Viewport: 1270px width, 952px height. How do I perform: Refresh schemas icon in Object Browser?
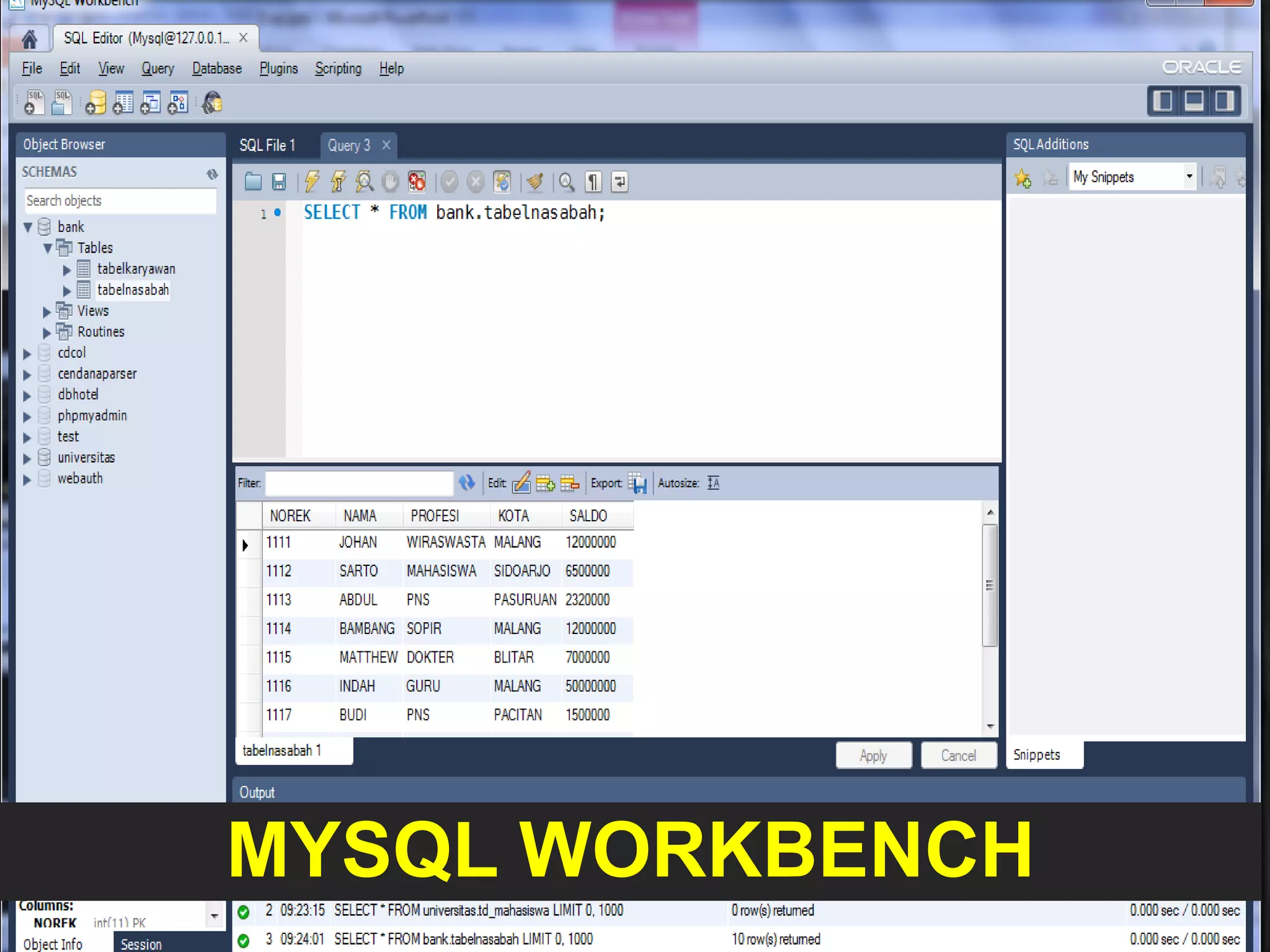212,174
